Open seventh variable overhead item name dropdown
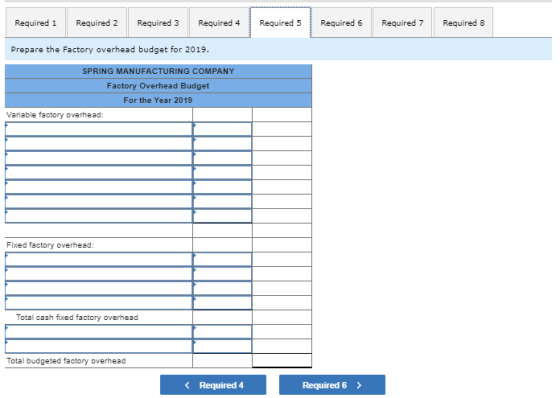The height and width of the screenshot is (398, 560). 99,216
